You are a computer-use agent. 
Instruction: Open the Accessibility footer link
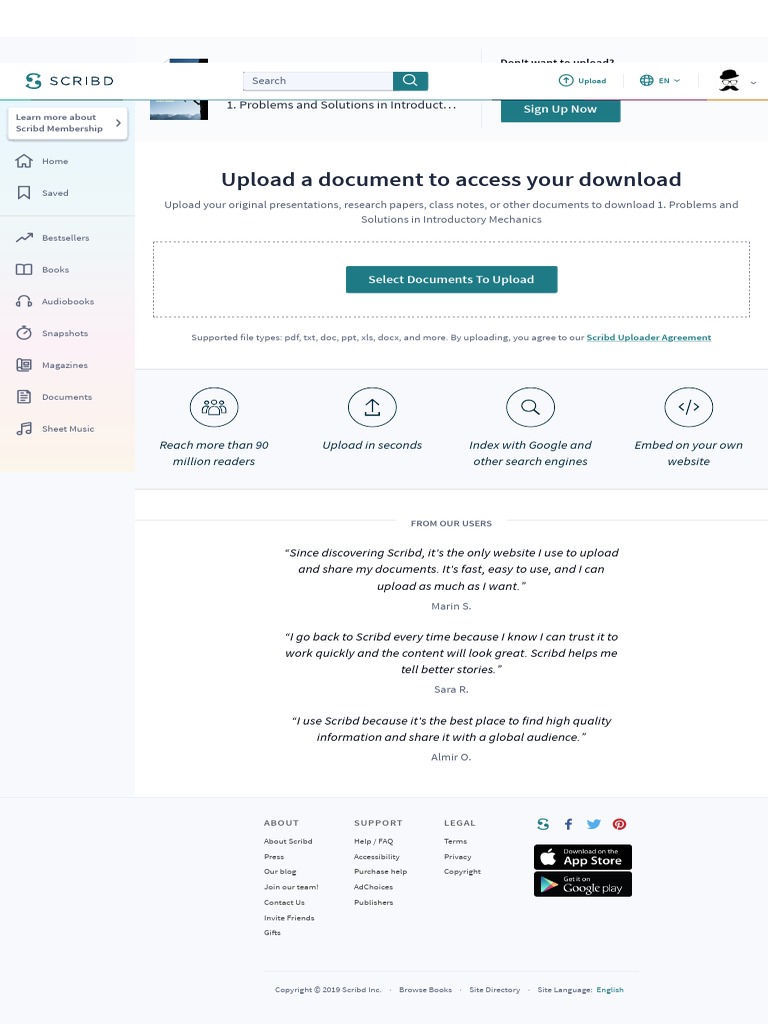[377, 857]
